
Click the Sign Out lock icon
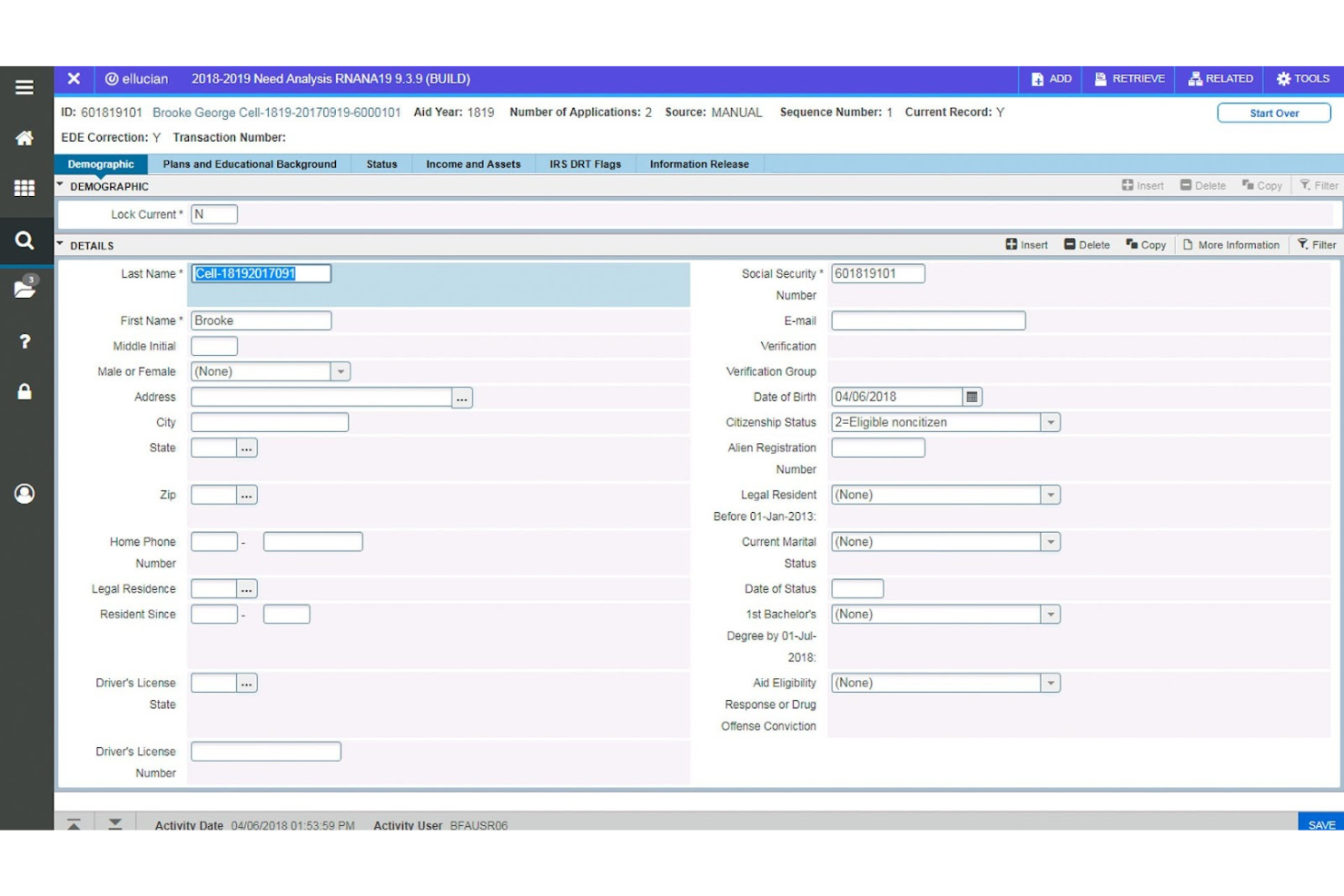point(25,391)
